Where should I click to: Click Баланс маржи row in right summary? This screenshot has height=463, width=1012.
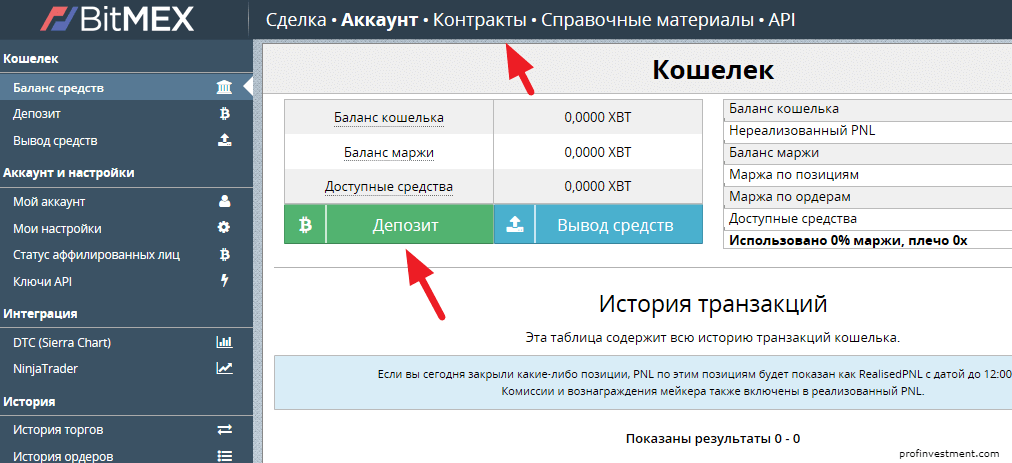coord(867,153)
